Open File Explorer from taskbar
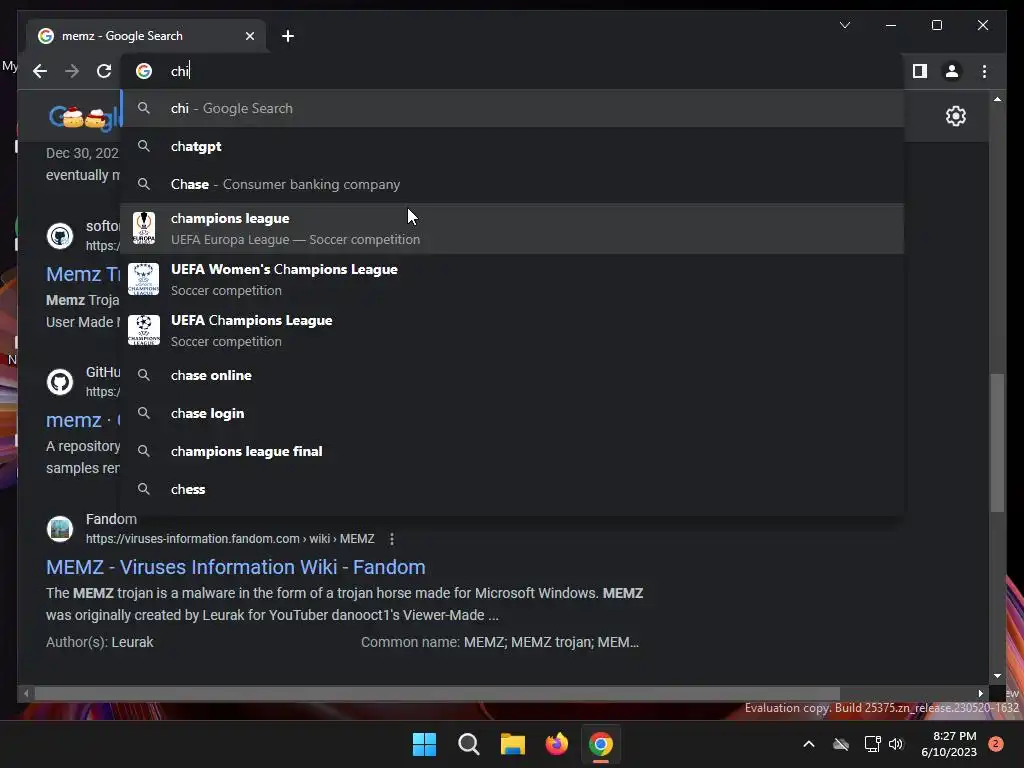 coord(513,744)
